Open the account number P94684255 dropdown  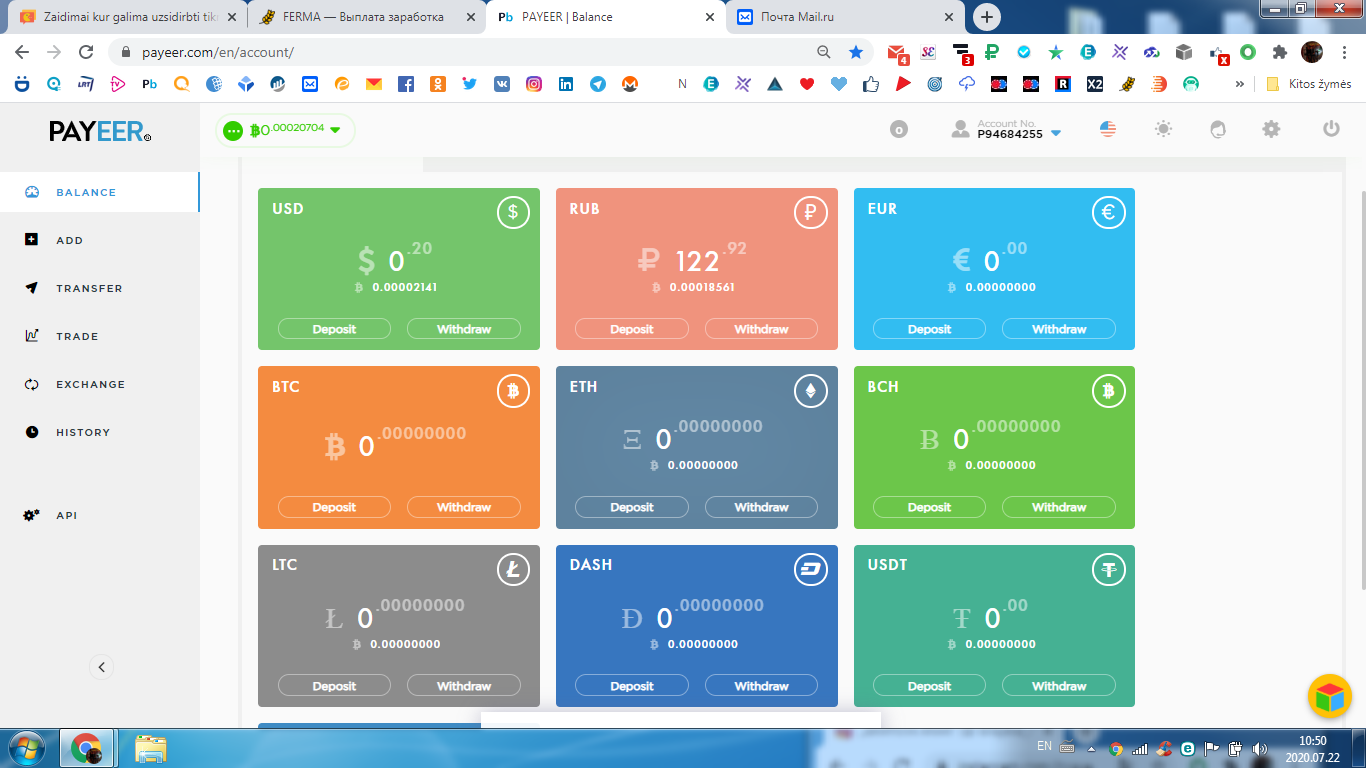(1007, 130)
